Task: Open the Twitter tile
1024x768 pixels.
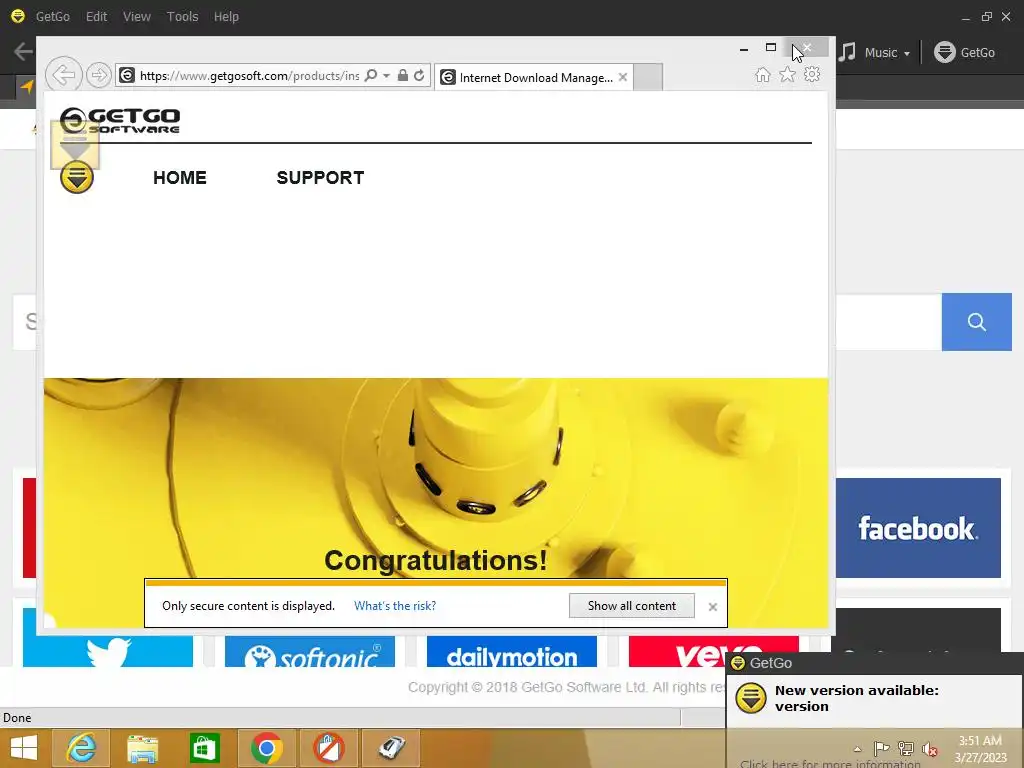Action: (108, 652)
